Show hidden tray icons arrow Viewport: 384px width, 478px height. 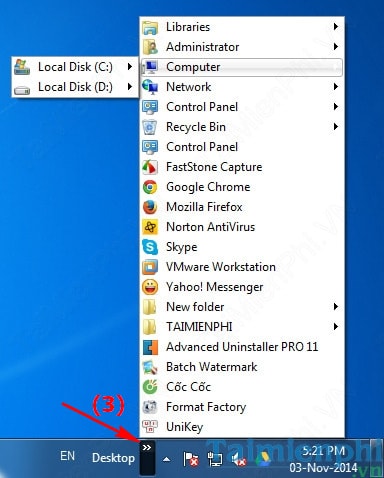pyautogui.click(x=166, y=460)
